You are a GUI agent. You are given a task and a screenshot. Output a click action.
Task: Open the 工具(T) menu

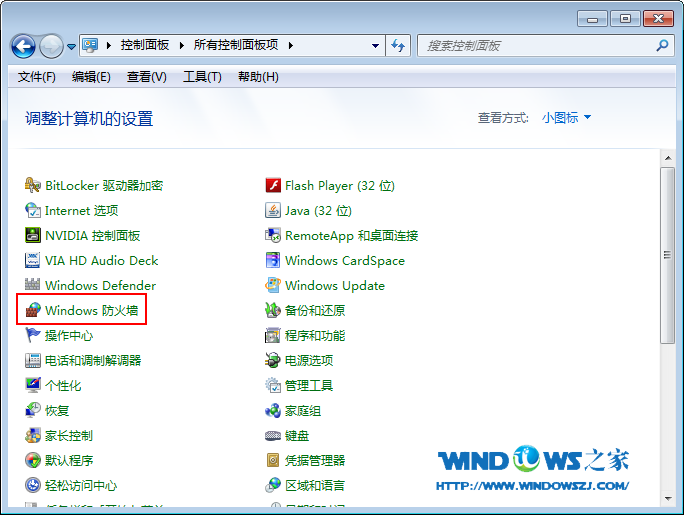click(202, 77)
